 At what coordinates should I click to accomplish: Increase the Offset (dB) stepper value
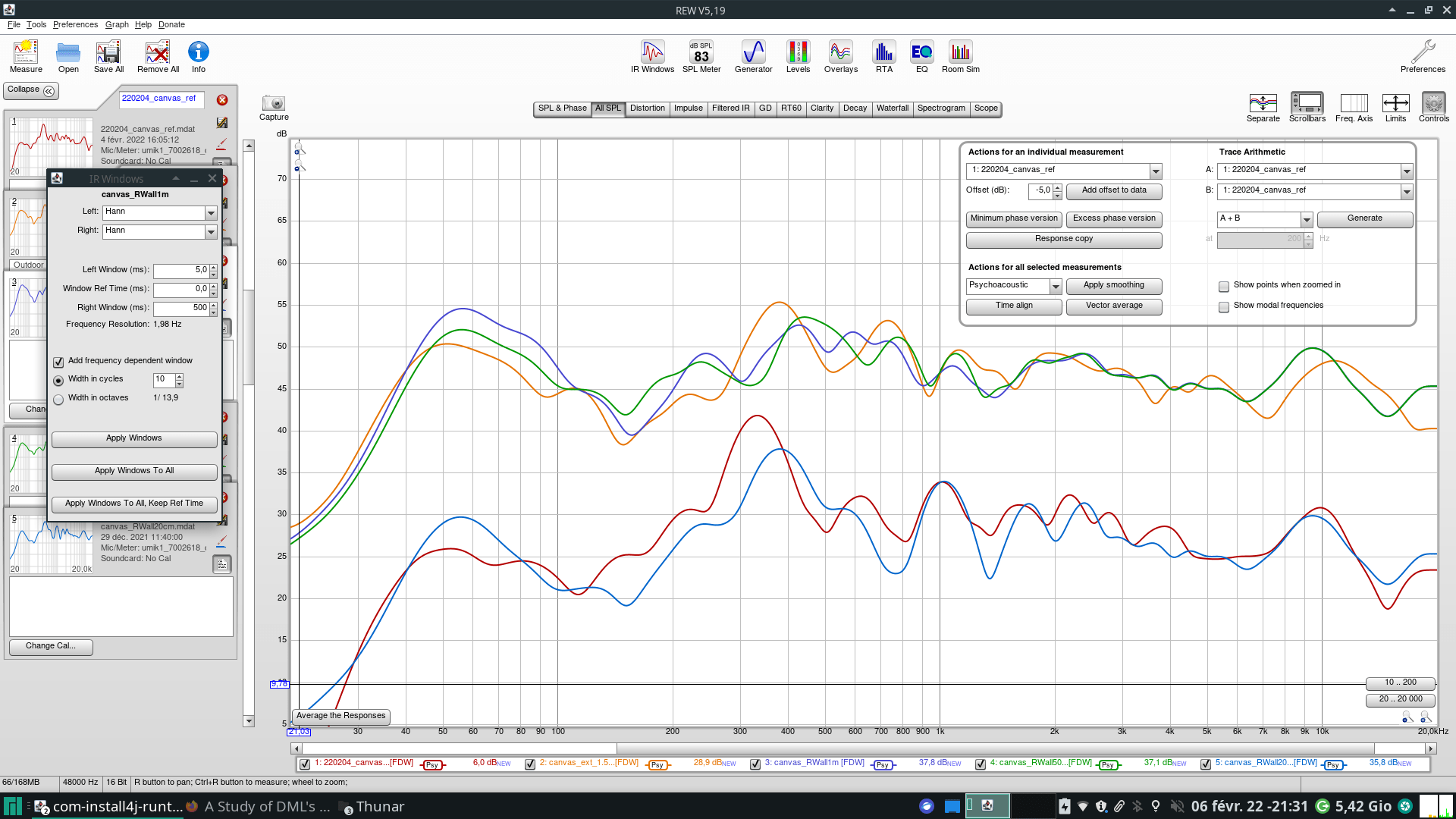tap(1058, 187)
